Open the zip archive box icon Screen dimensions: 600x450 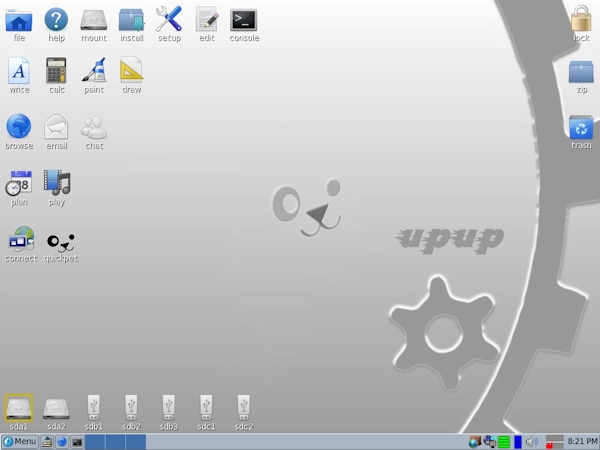coord(581,72)
